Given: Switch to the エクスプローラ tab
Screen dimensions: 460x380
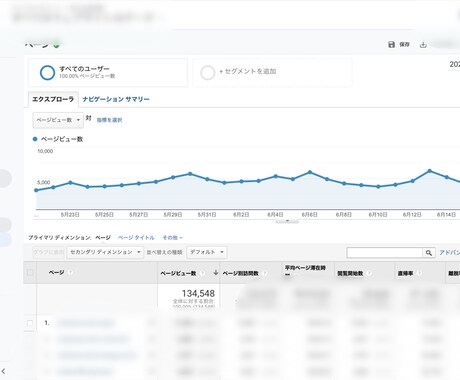Looking at the screenshot, I should (x=53, y=99).
